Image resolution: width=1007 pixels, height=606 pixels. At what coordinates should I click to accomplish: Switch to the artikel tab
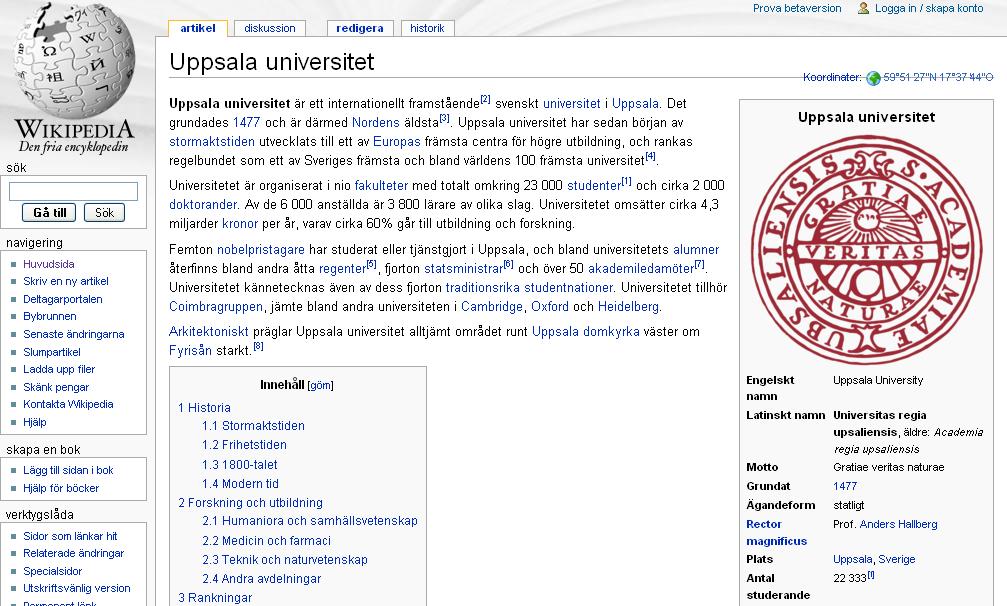198,28
